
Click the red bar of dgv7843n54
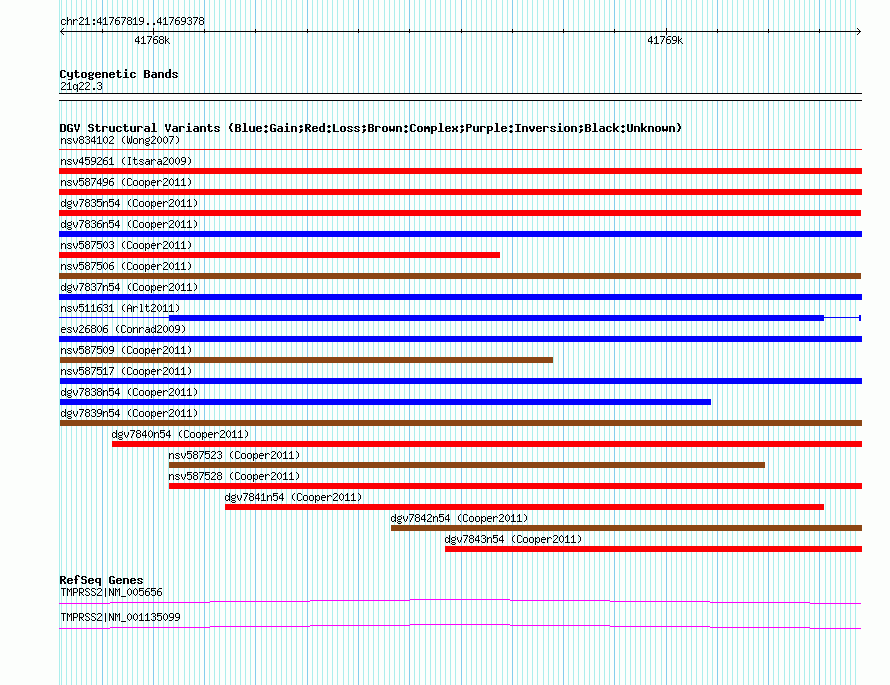[653, 549]
